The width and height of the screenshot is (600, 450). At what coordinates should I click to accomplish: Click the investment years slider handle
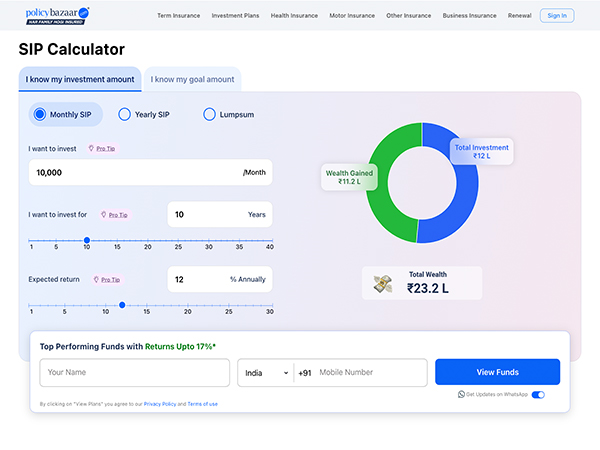click(87, 240)
